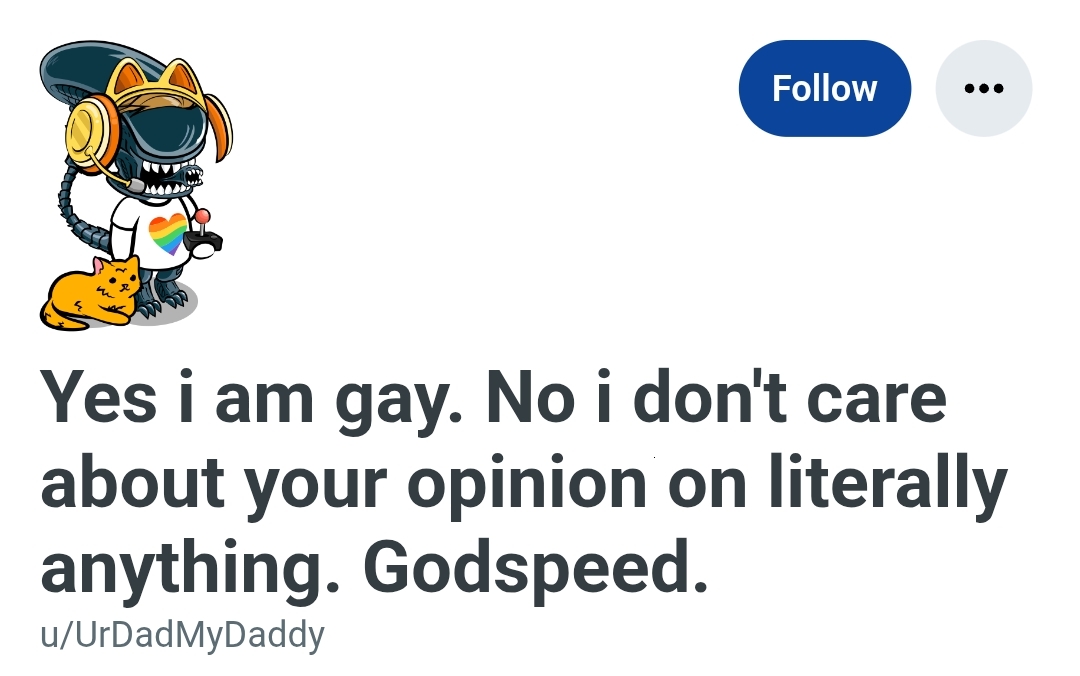Click the rainbow heart on avatar's shirt

pyautogui.click(x=167, y=234)
